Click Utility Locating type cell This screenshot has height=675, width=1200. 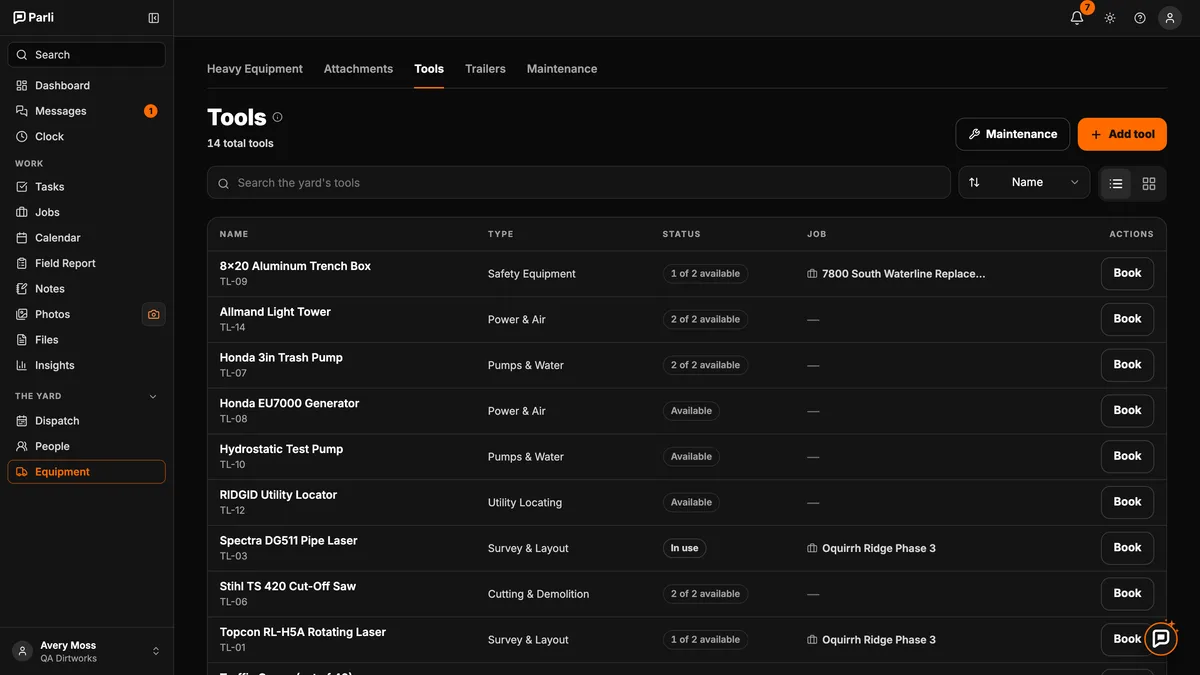525,503
